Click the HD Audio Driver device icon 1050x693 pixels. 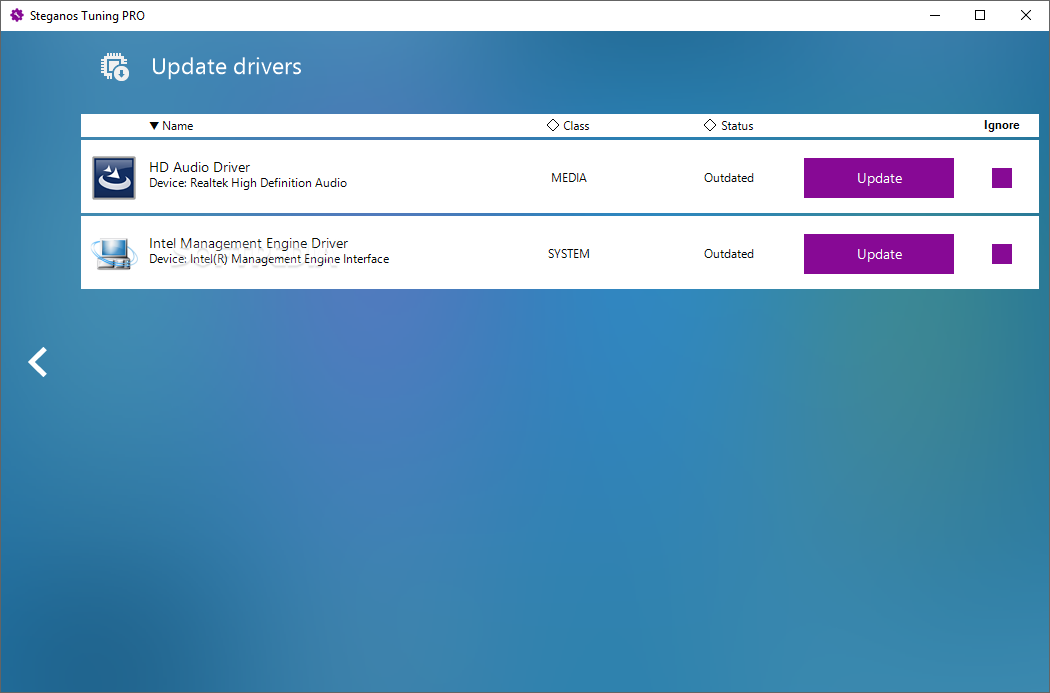coord(114,177)
